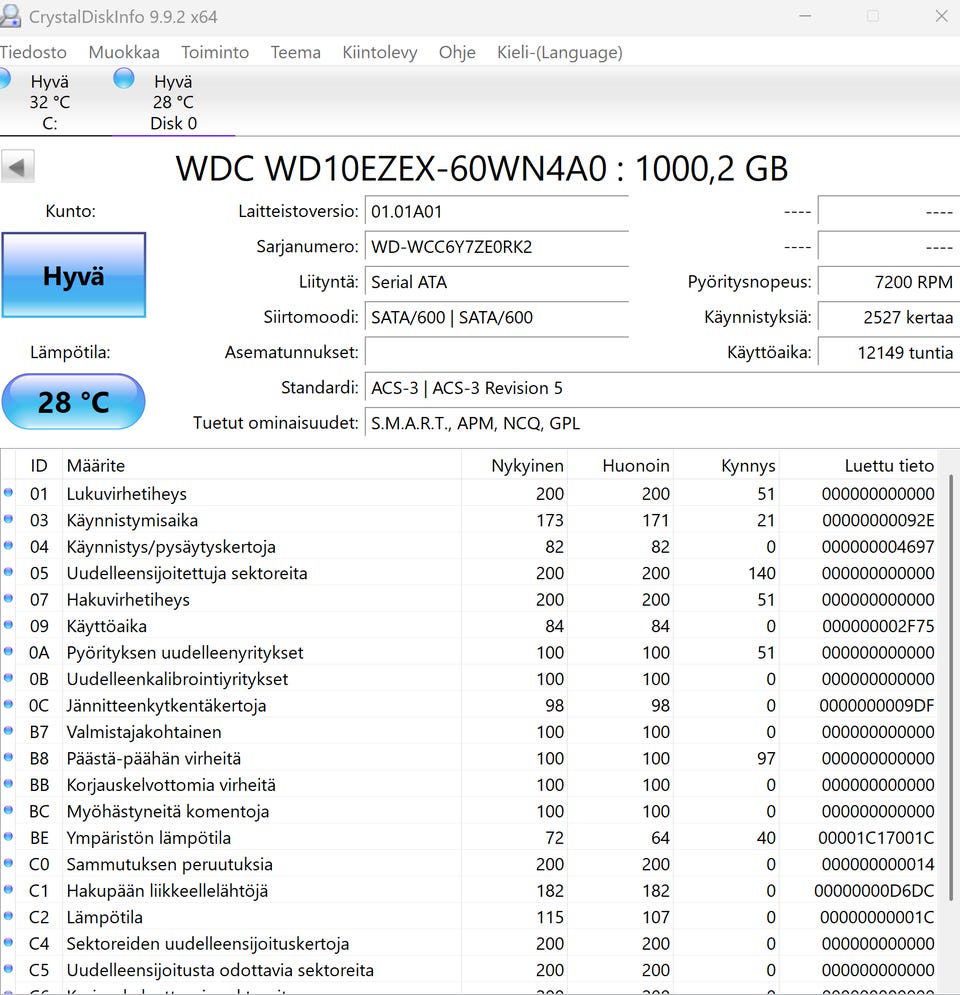
Task: Click the empty Asematunnukset field
Action: tap(496, 352)
